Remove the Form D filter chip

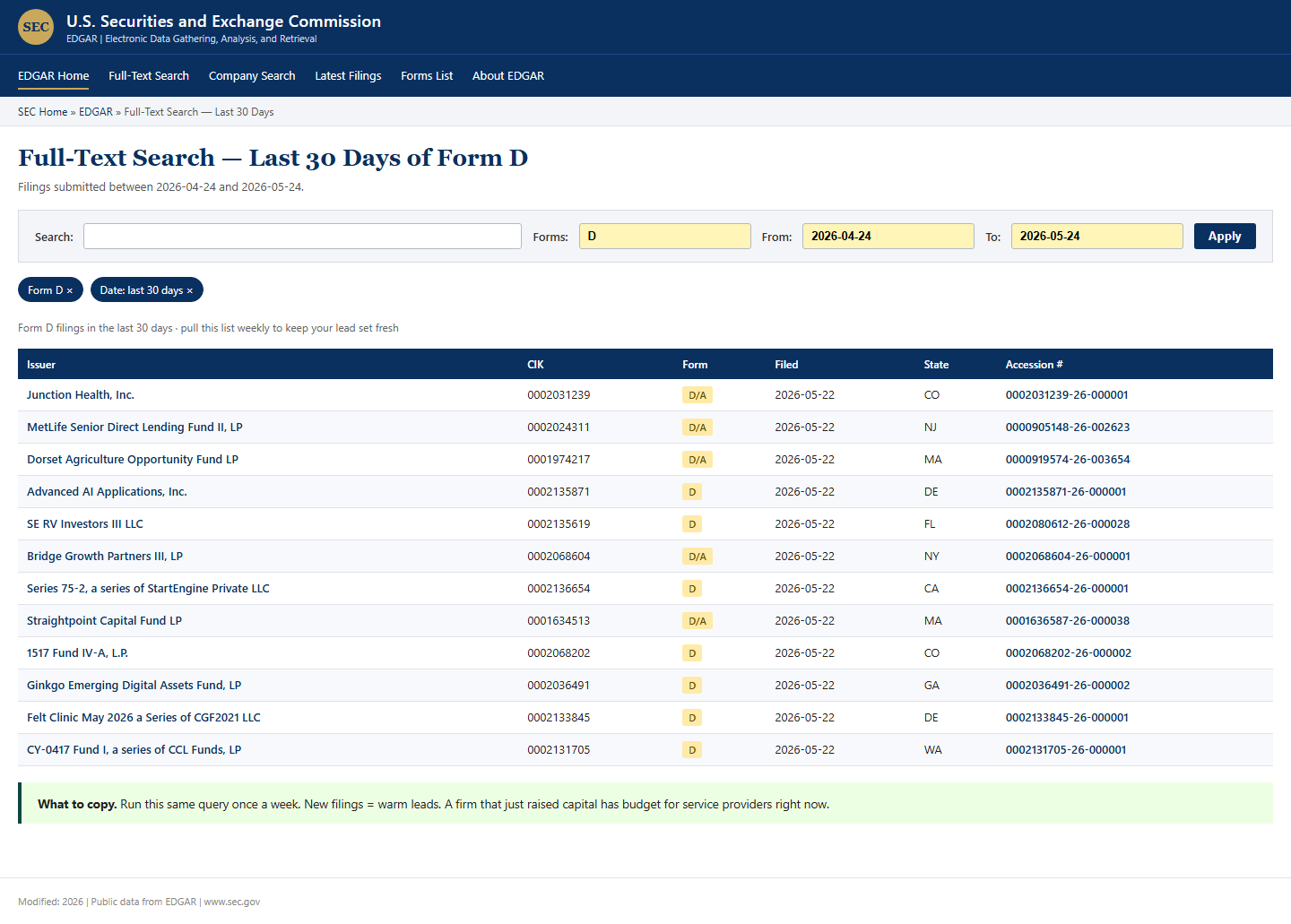point(69,290)
